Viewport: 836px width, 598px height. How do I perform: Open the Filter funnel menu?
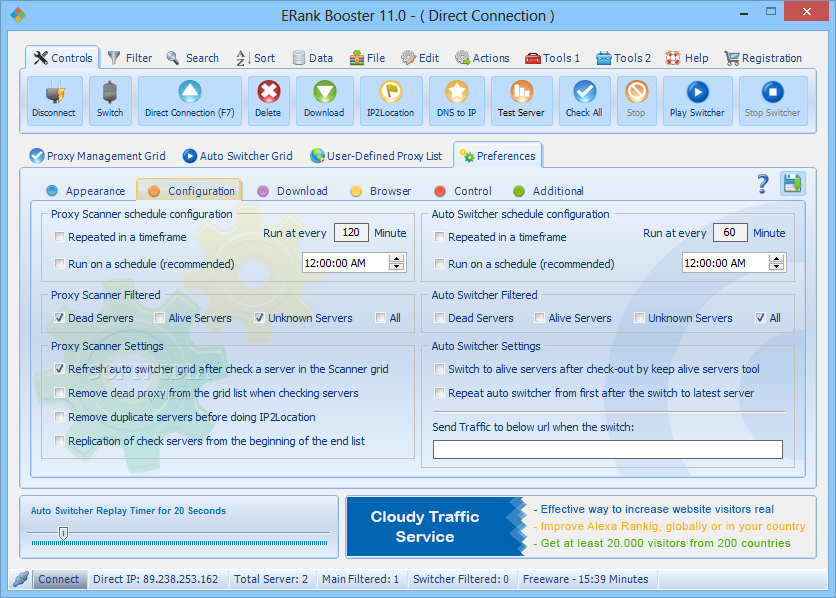(130, 58)
